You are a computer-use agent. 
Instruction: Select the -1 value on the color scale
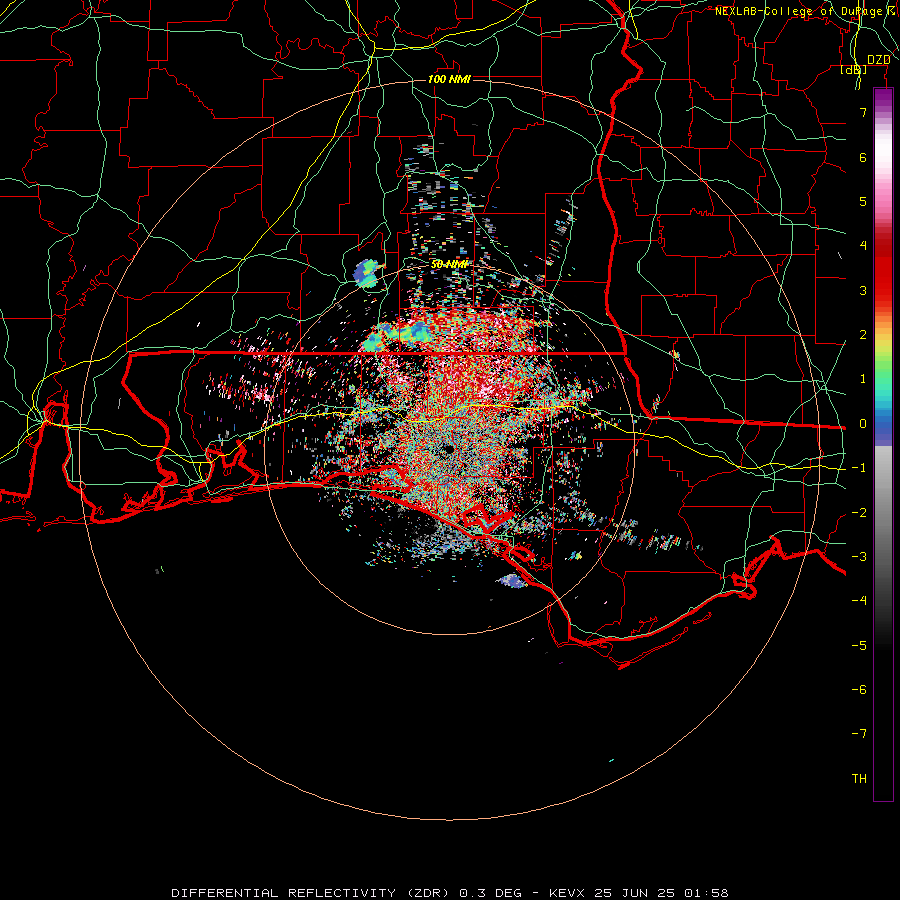tap(859, 468)
